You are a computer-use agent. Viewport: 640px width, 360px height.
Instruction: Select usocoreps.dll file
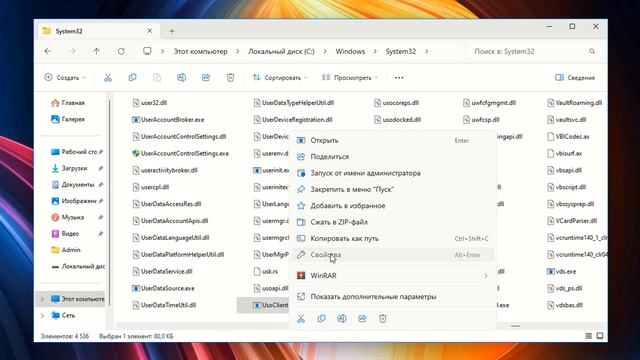click(x=396, y=103)
